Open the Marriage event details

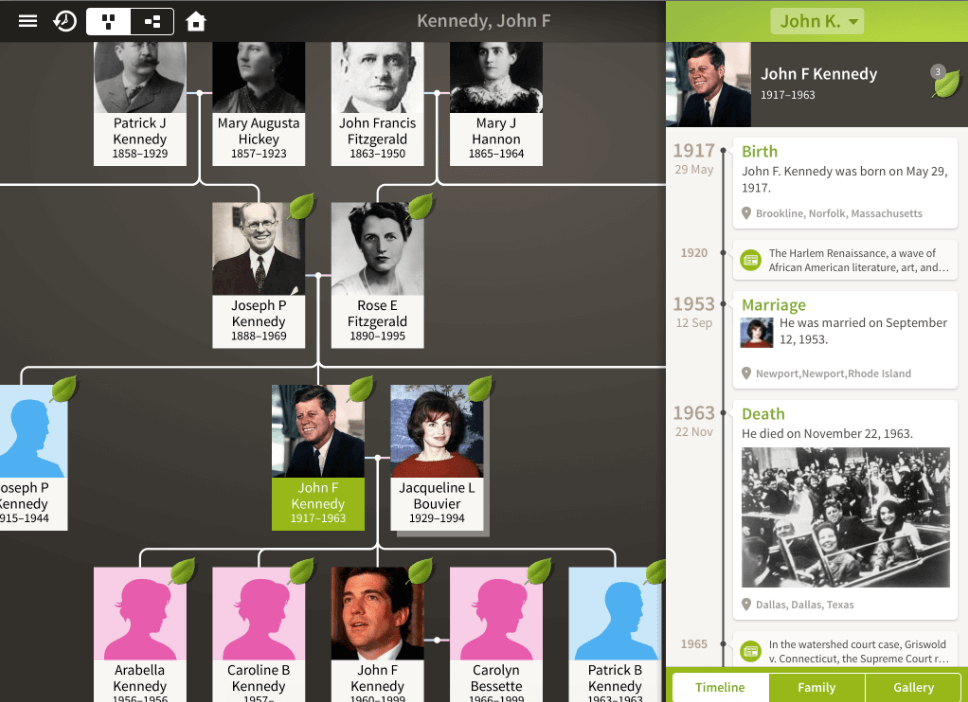click(x=774, y=305)
